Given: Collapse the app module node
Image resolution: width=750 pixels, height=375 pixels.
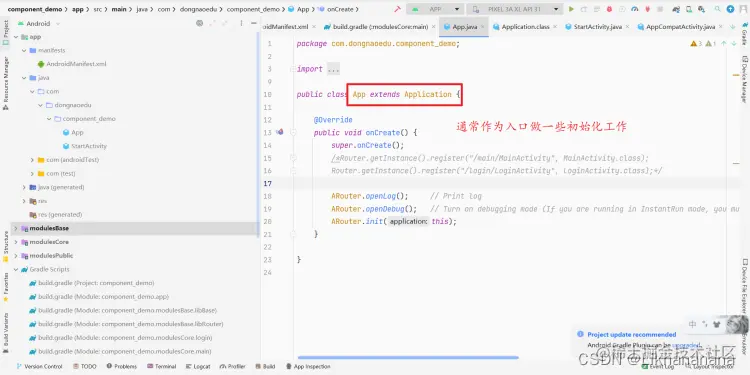Looking at the screenshot, I should (16, 37).
